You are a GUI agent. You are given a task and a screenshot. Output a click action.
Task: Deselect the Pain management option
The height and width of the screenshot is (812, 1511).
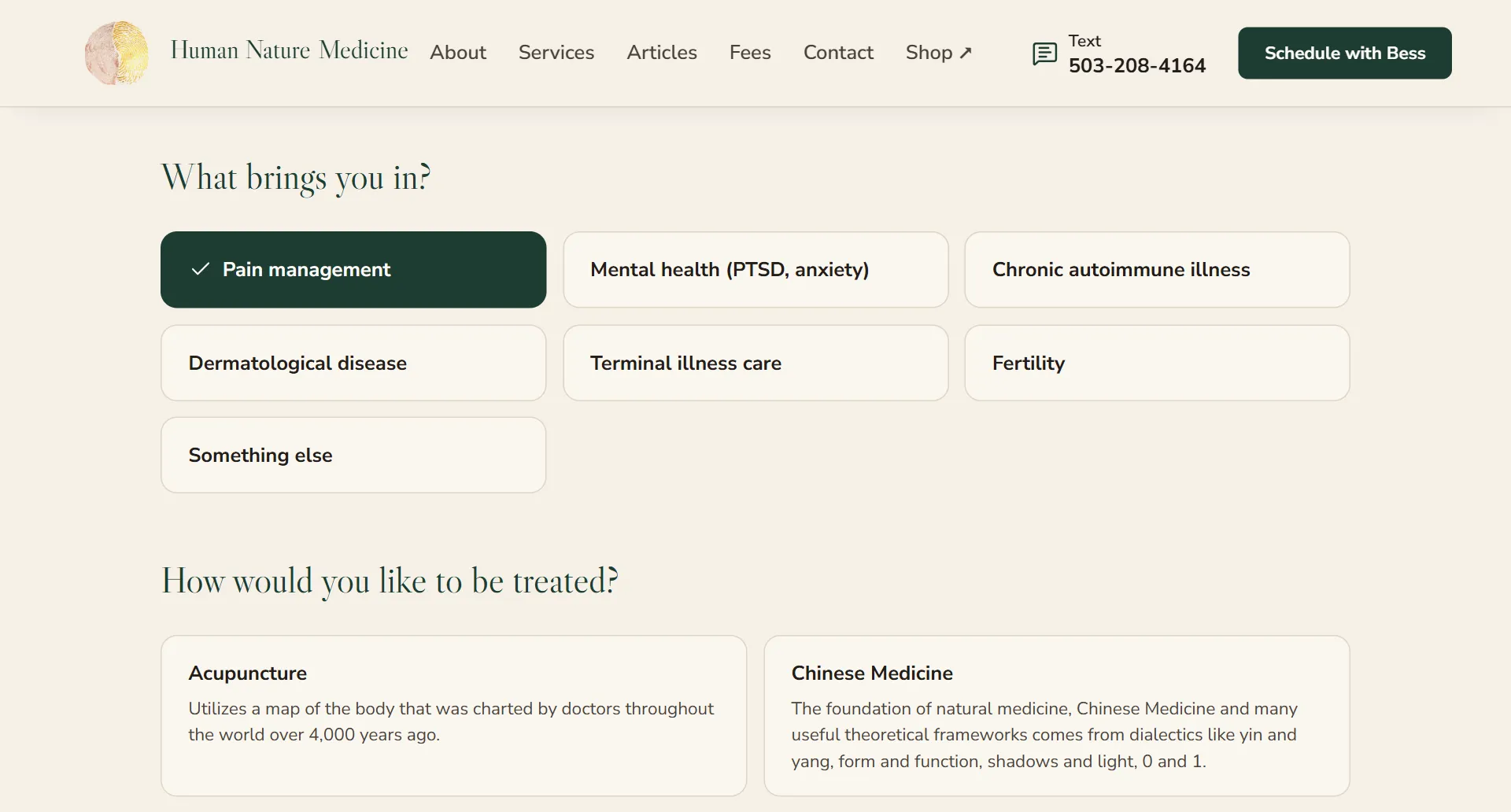[353, 269]
